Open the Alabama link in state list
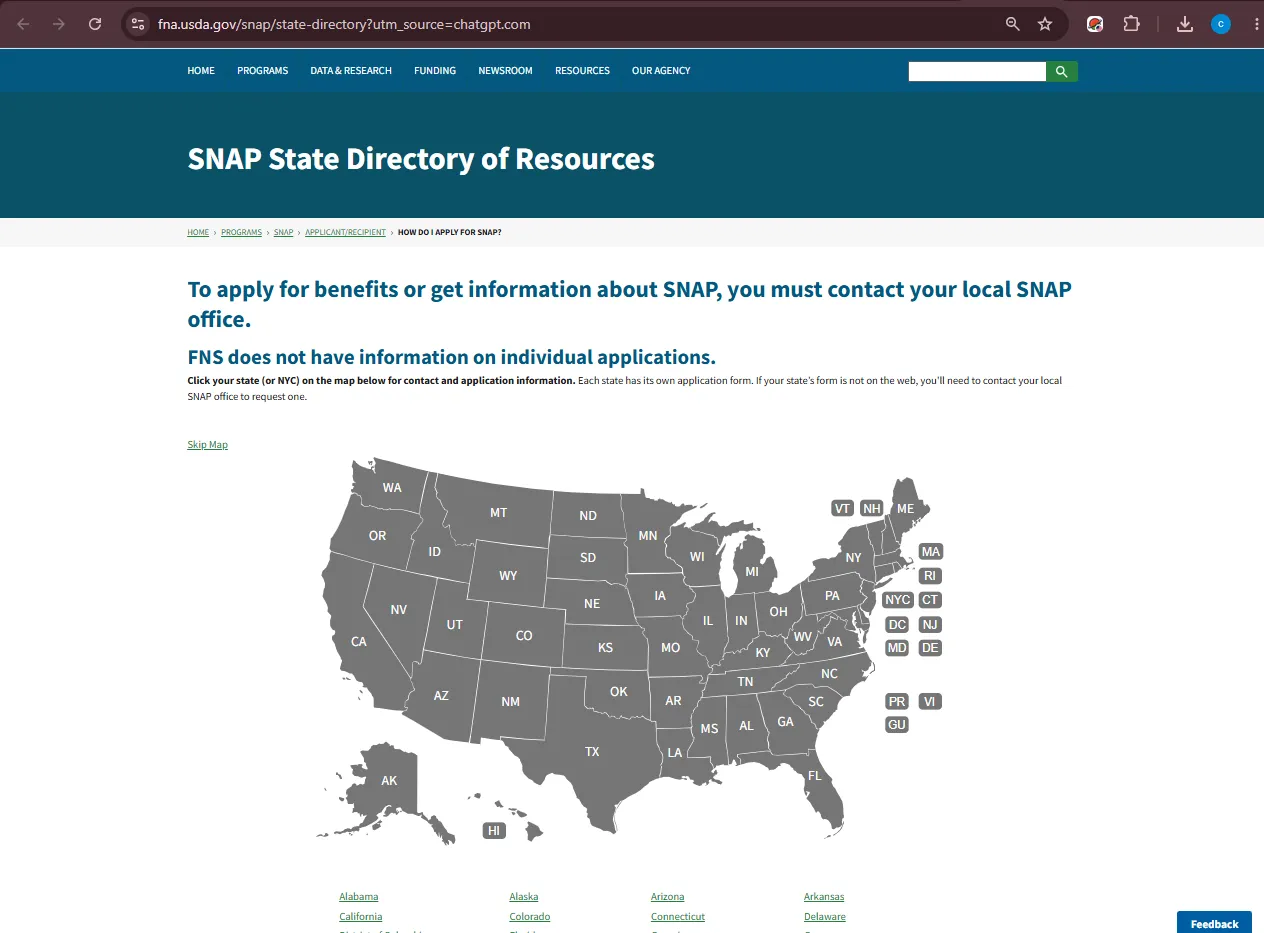This screenshot has width=1264, height=933. point(358,897)
